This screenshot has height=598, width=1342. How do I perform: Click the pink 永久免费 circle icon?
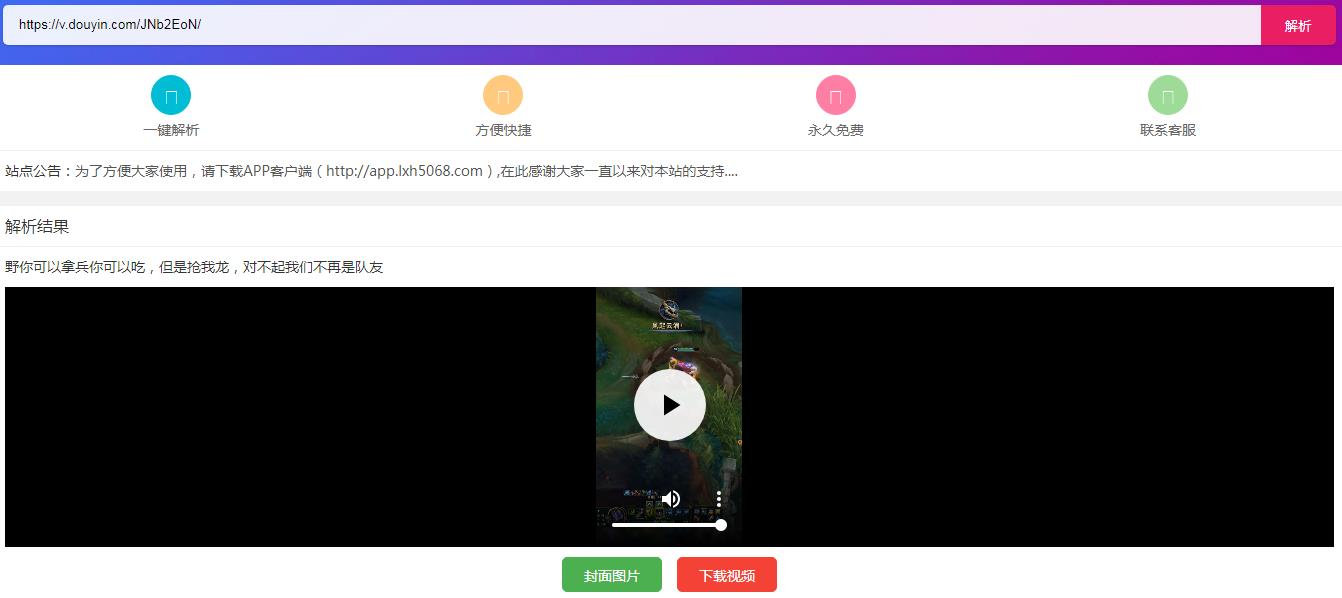tap(836, 95)
